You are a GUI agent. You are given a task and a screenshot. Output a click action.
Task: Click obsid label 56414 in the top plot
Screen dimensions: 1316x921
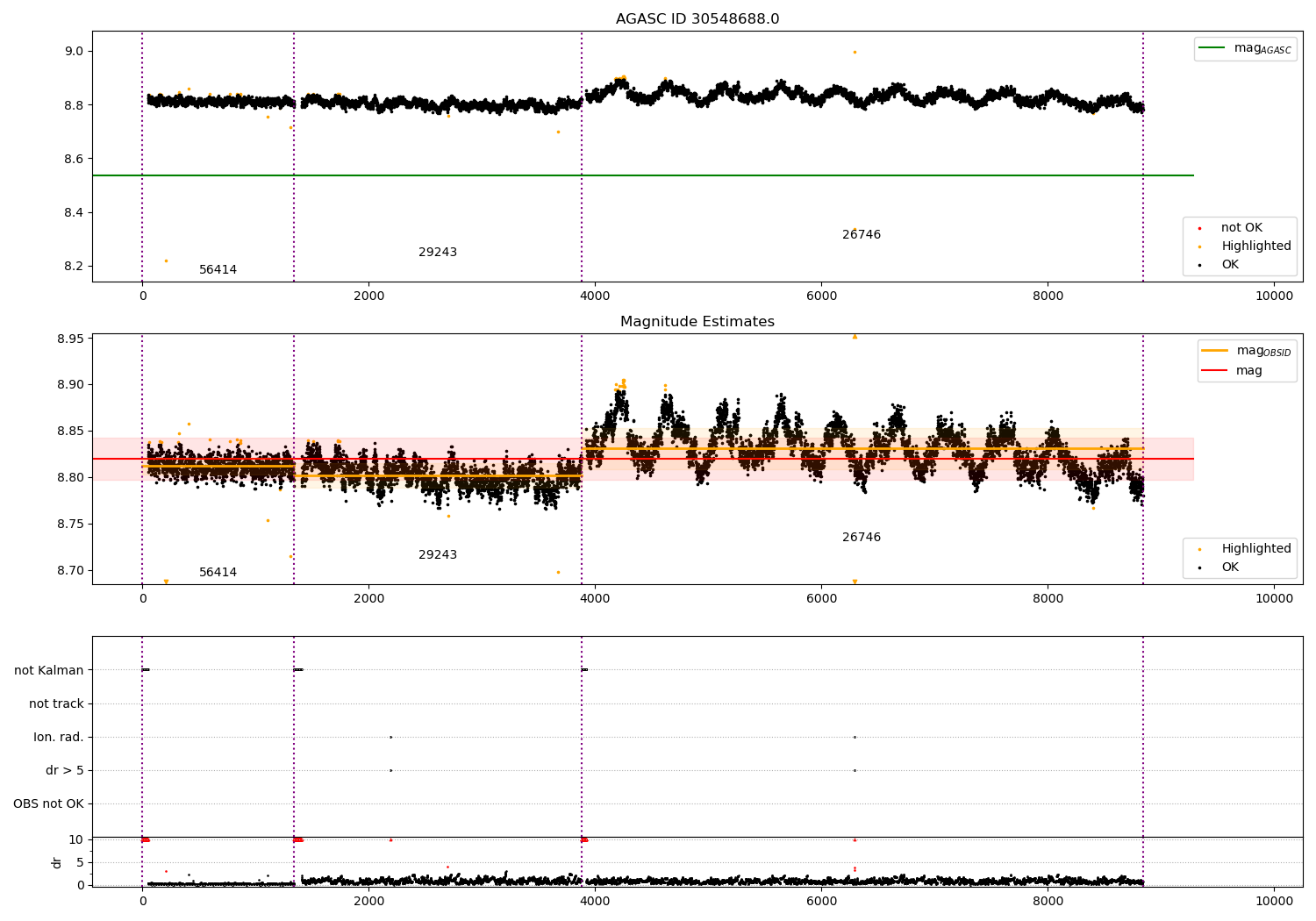coord(218,270)
